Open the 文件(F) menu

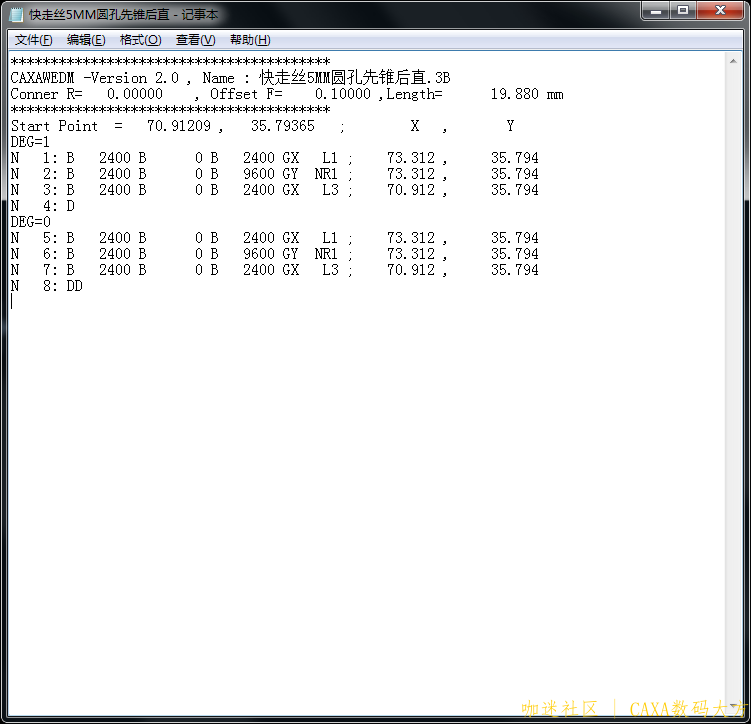33,40
